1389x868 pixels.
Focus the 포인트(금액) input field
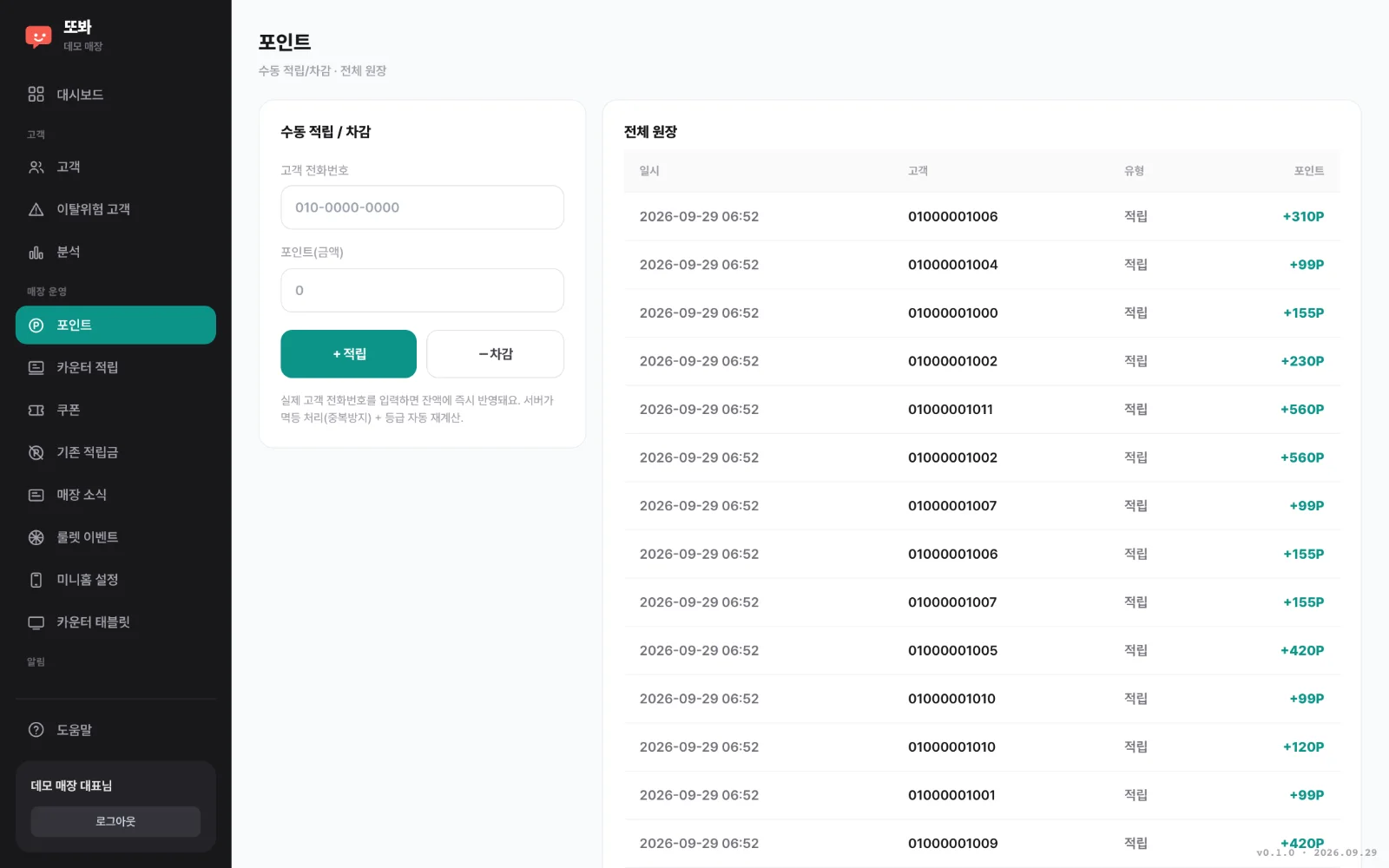422,290
